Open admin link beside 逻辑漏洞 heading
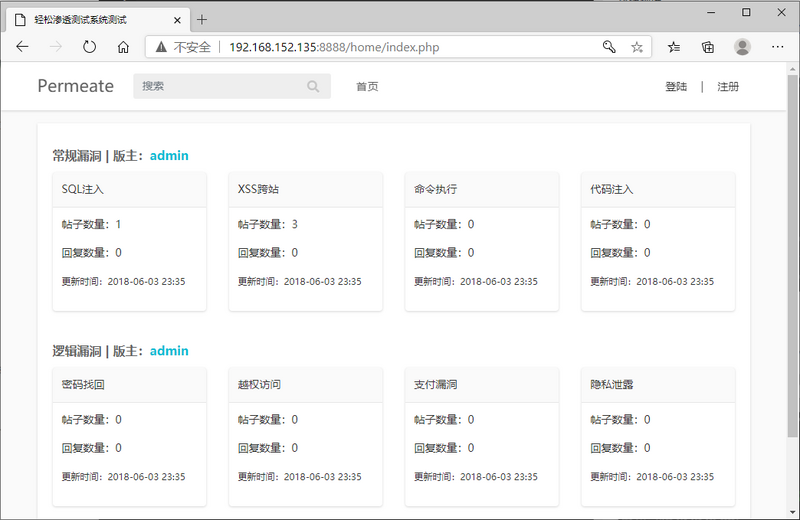The height and width of the screenshot is (520, 800). pos(169,351)
